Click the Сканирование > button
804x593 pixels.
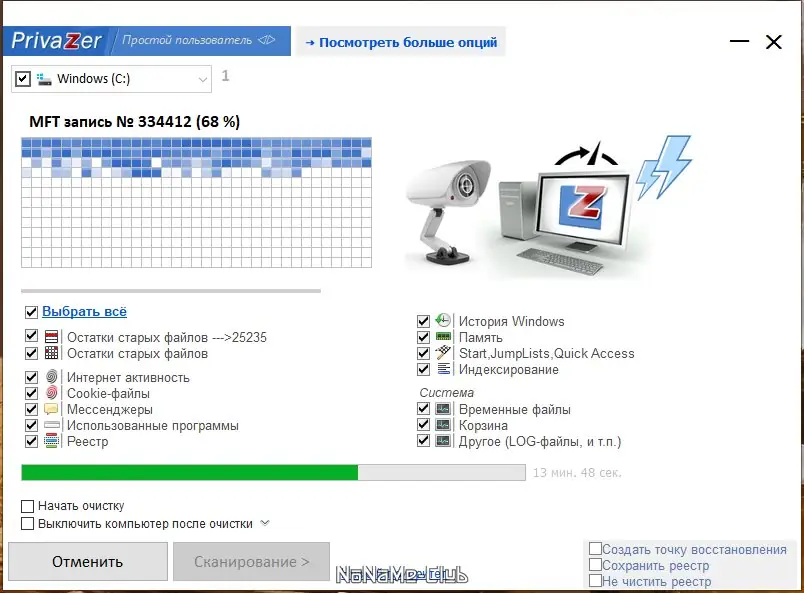(251, 562)
